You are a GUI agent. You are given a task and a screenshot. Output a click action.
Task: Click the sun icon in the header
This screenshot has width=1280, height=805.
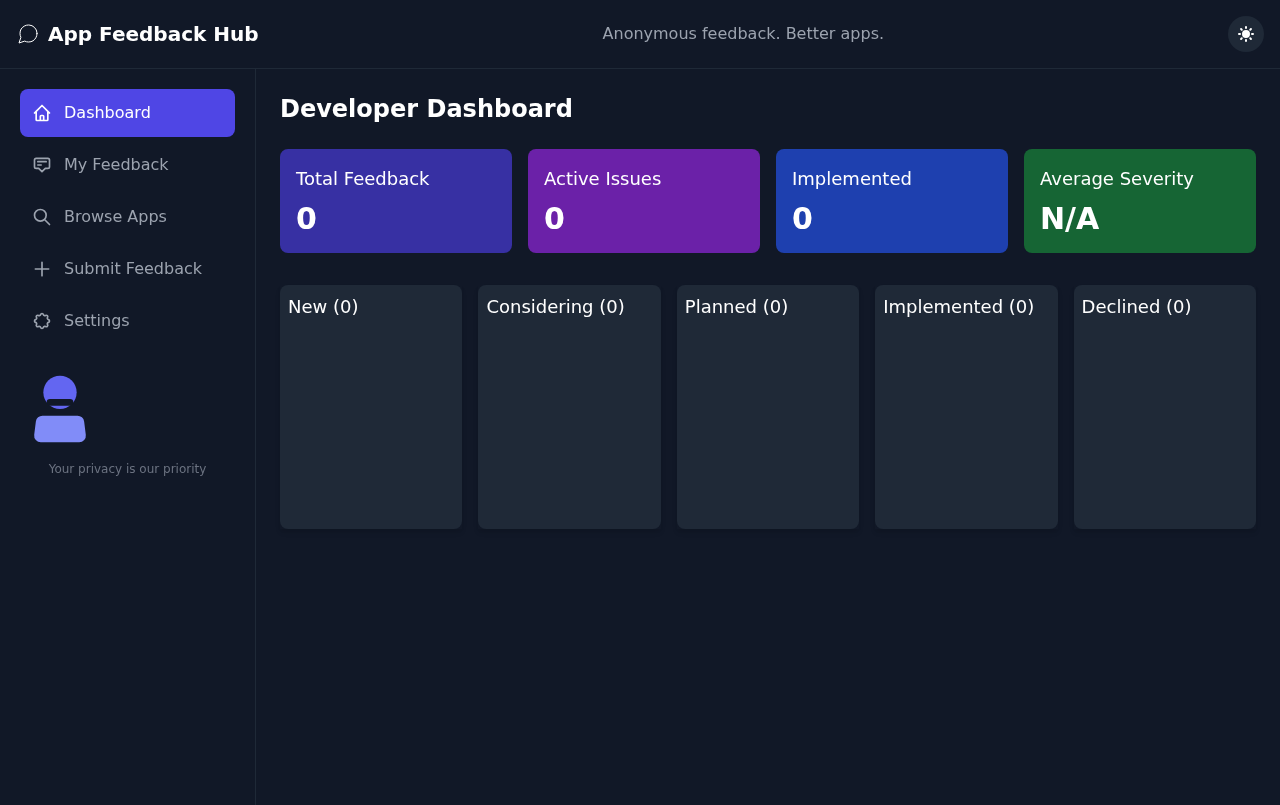[x=1245, y=33]
